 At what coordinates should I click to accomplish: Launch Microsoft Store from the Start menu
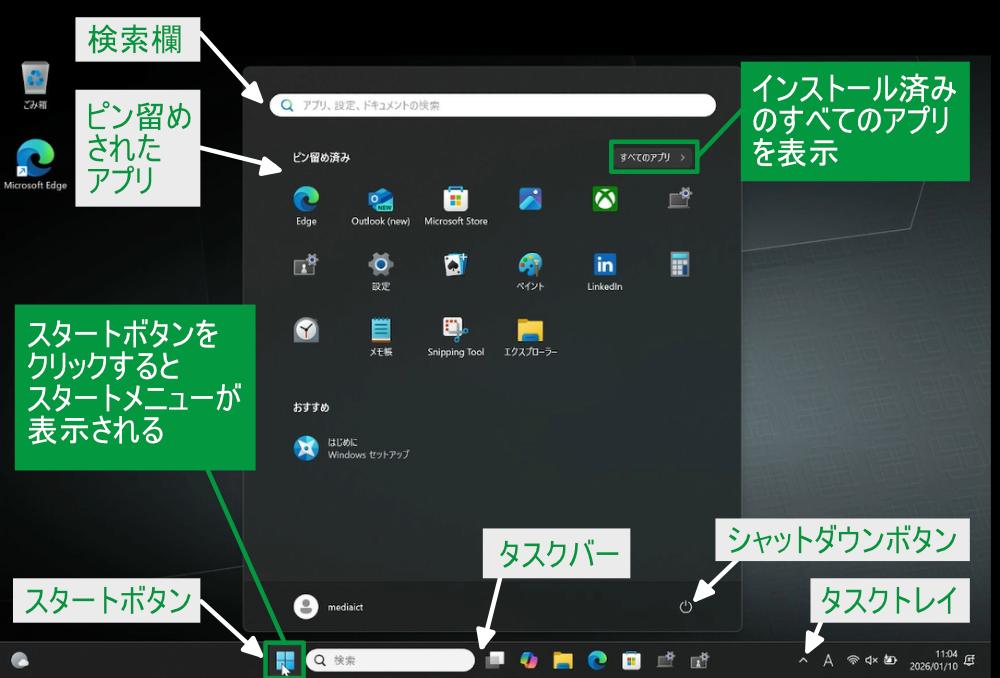coord(456,200)
